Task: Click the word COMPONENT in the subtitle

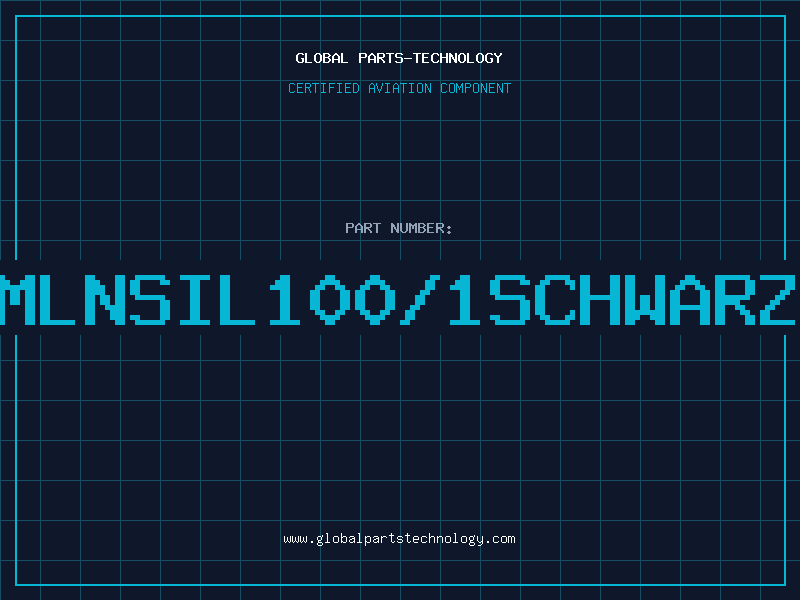Action: click(x=476, y=88)
